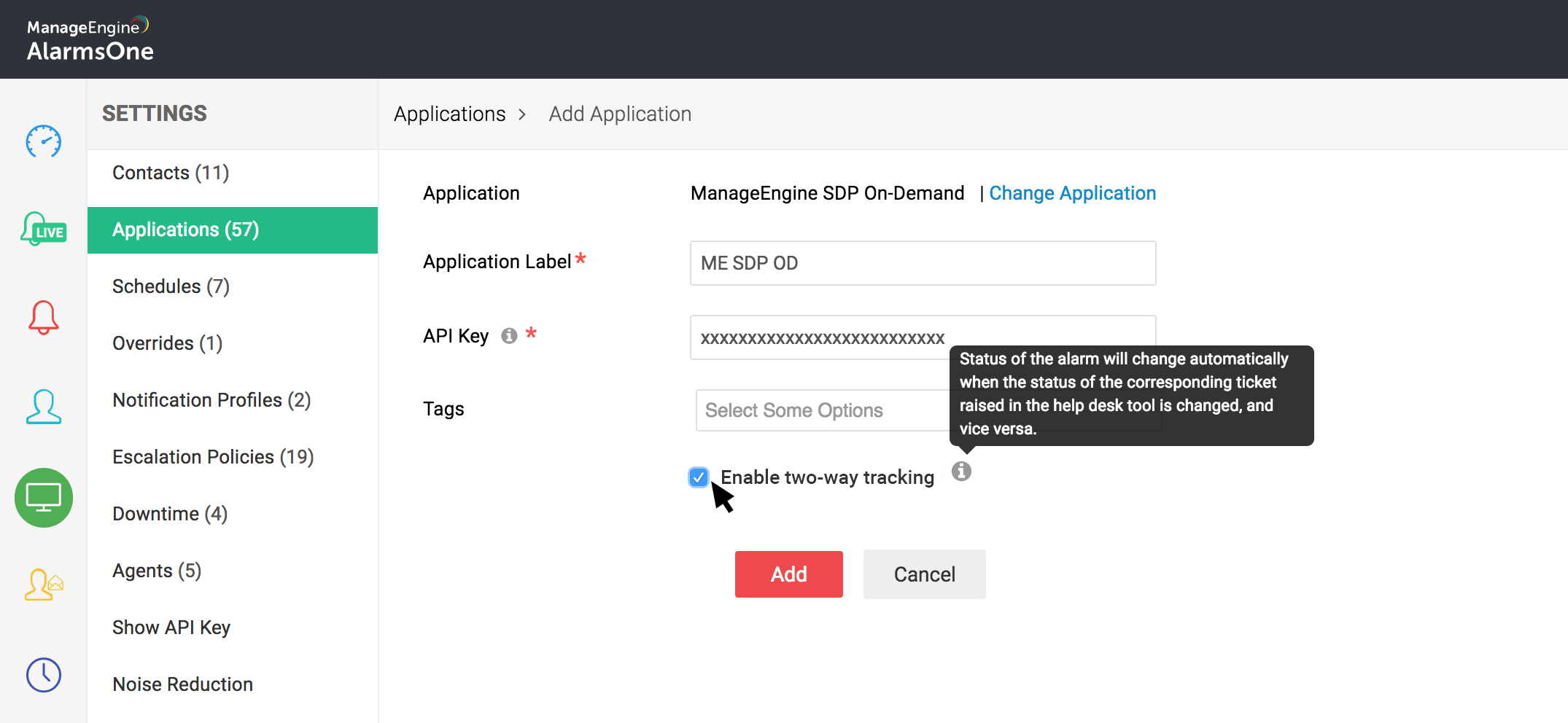Open Schedules (7) settings
1568x723 pixels.
pyautogui.click(x=233, y=286)
